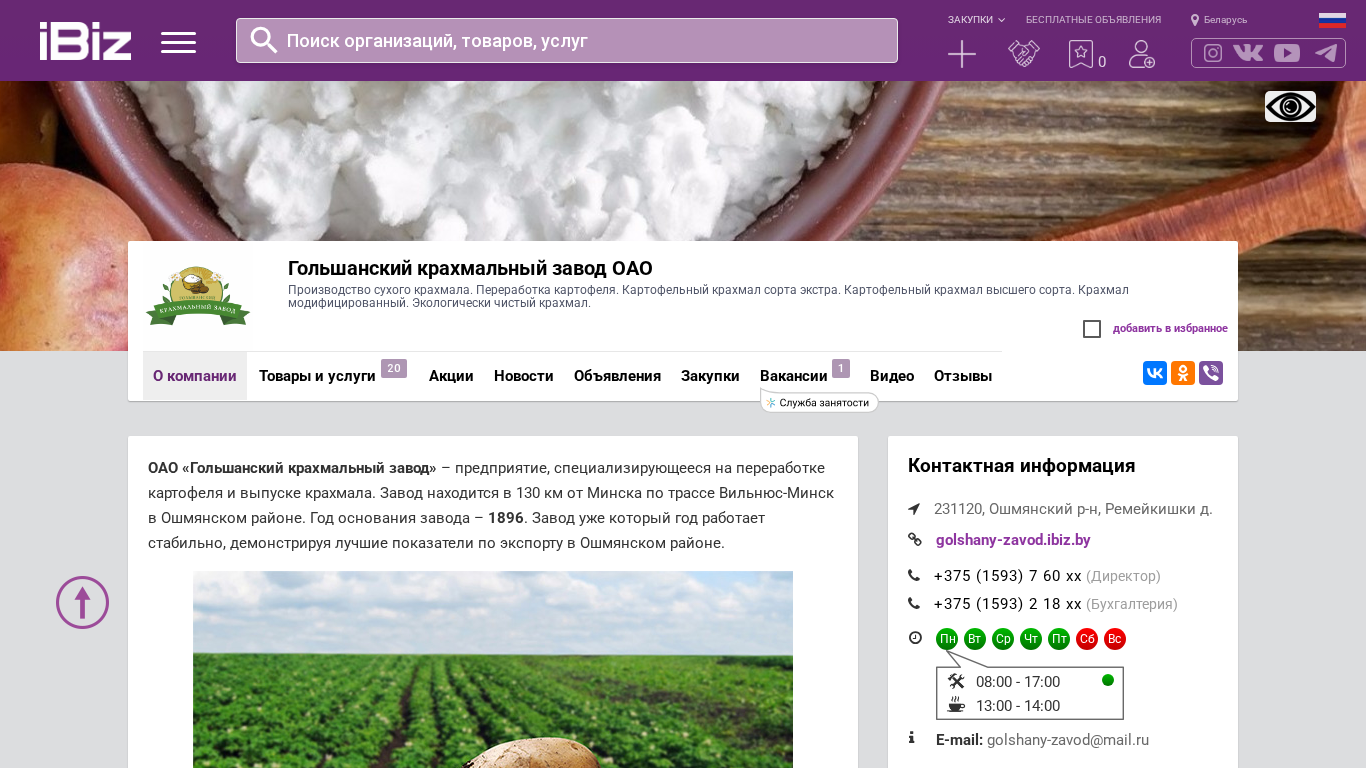Click the plus add icon in header
The image size is (1366, 768).
[x=962, y=54]
